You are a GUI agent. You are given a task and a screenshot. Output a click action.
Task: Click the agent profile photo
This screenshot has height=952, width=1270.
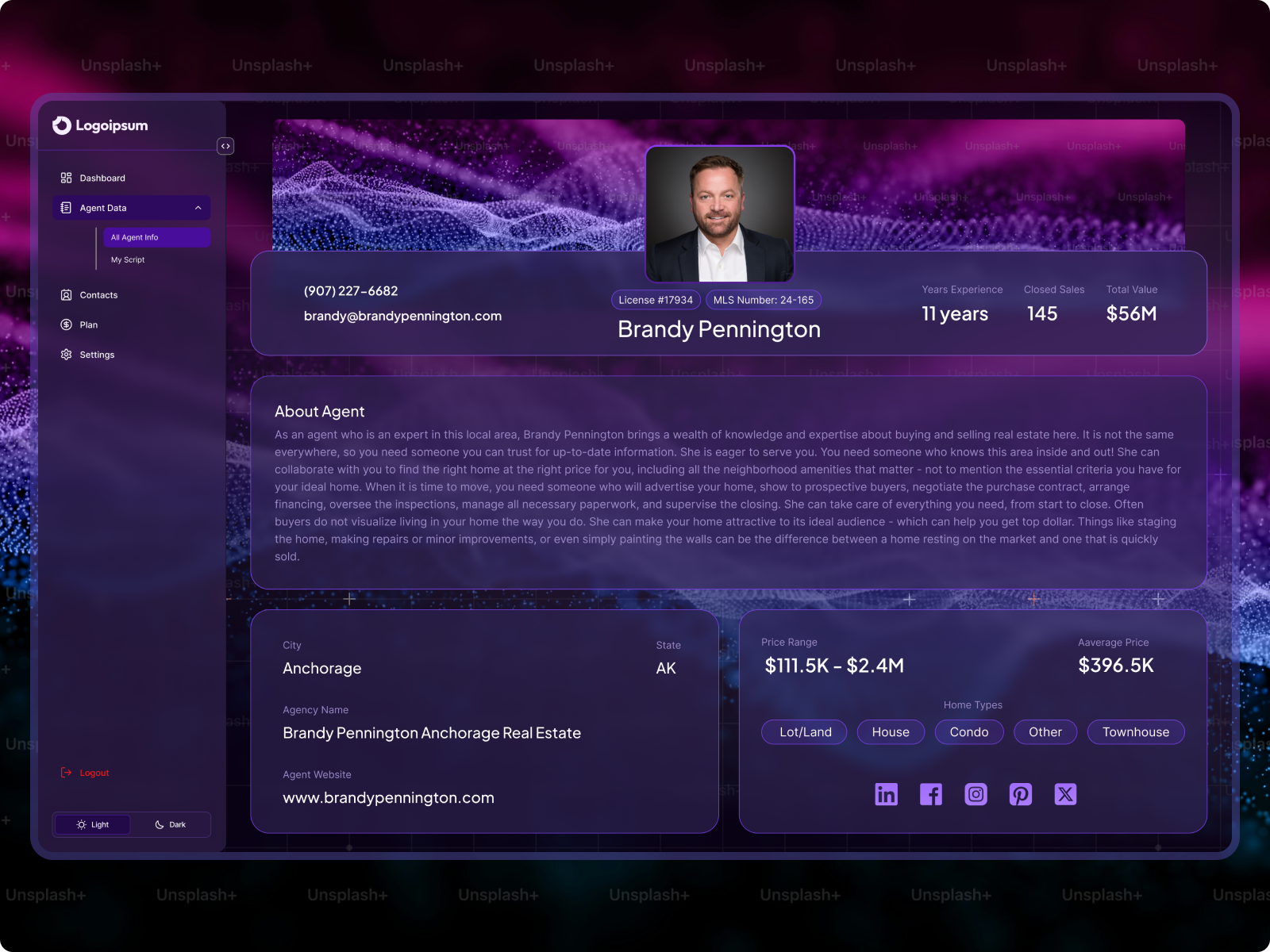click(720, 213)
